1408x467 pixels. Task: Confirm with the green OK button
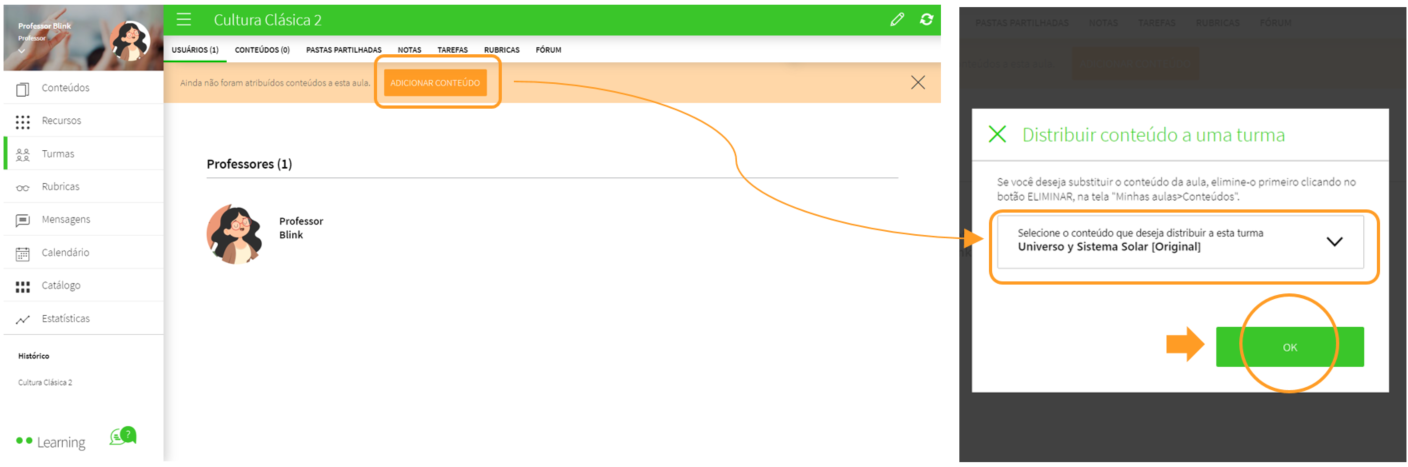[x=1289, y=347]
